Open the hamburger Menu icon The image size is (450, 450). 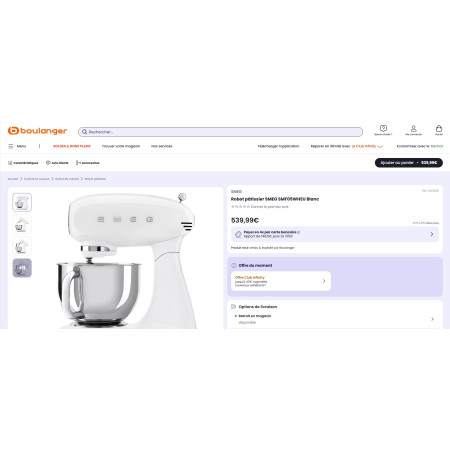point(11,146)
